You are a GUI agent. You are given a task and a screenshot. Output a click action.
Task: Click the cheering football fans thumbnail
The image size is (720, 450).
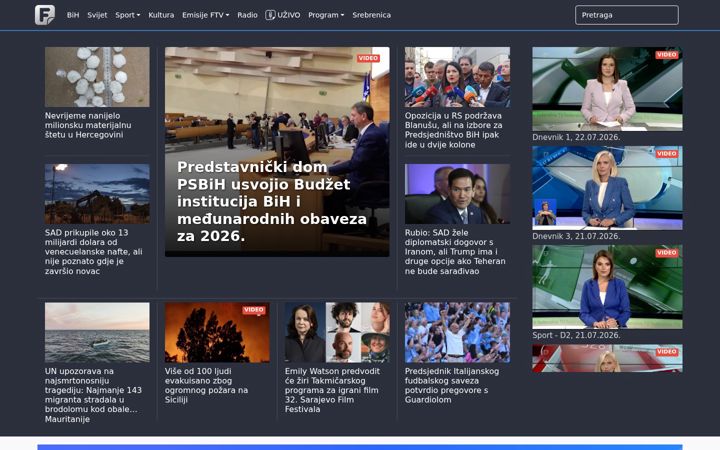click(x=457, y=332)
